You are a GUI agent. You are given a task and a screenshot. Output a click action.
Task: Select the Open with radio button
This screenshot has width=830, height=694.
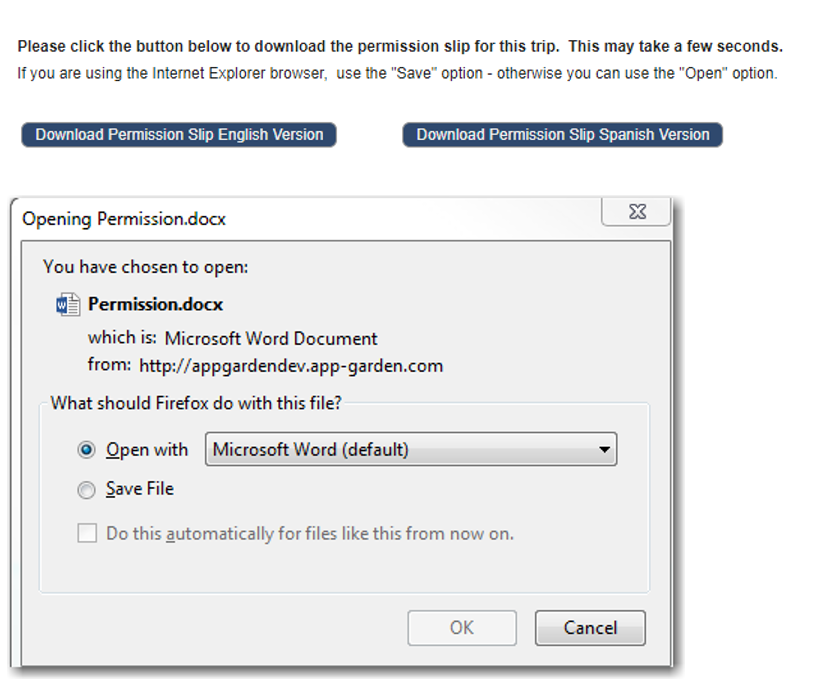(x=86, y=450)
